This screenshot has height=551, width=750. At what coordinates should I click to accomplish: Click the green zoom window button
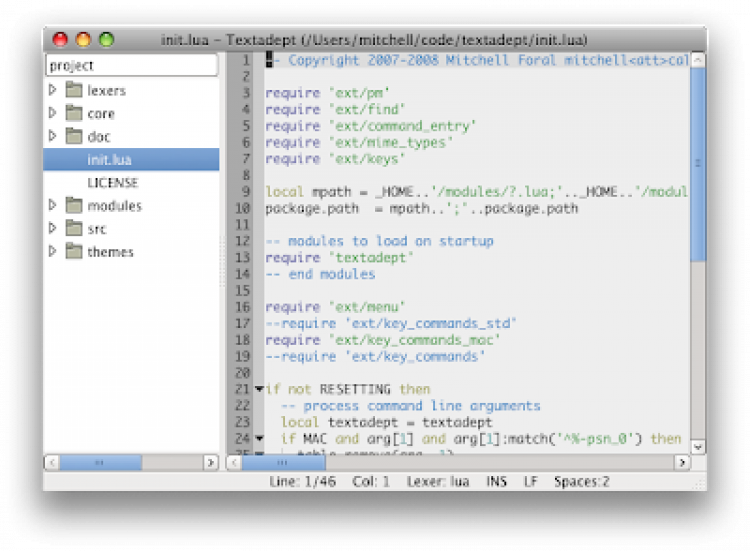coord(106,39)
